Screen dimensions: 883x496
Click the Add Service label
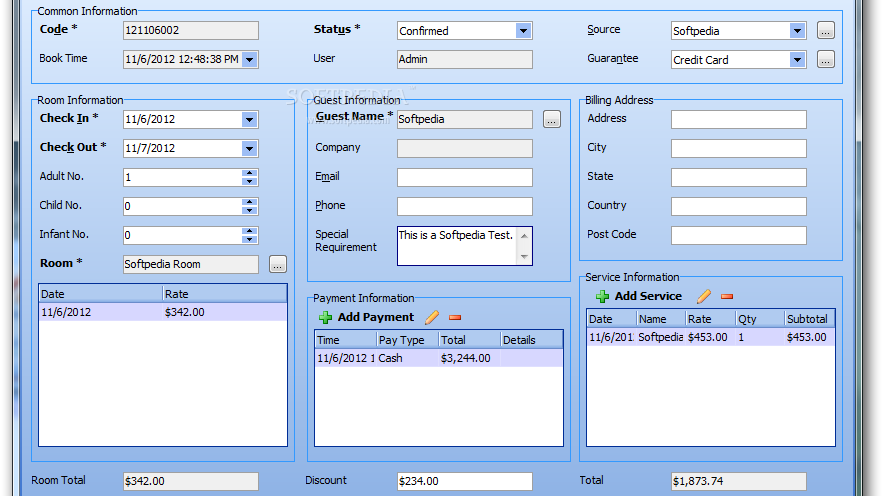(648, 296)
